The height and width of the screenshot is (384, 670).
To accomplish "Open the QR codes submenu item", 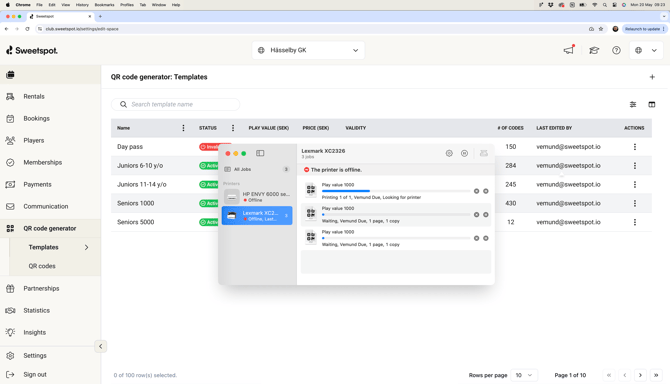I will [42, 266].
